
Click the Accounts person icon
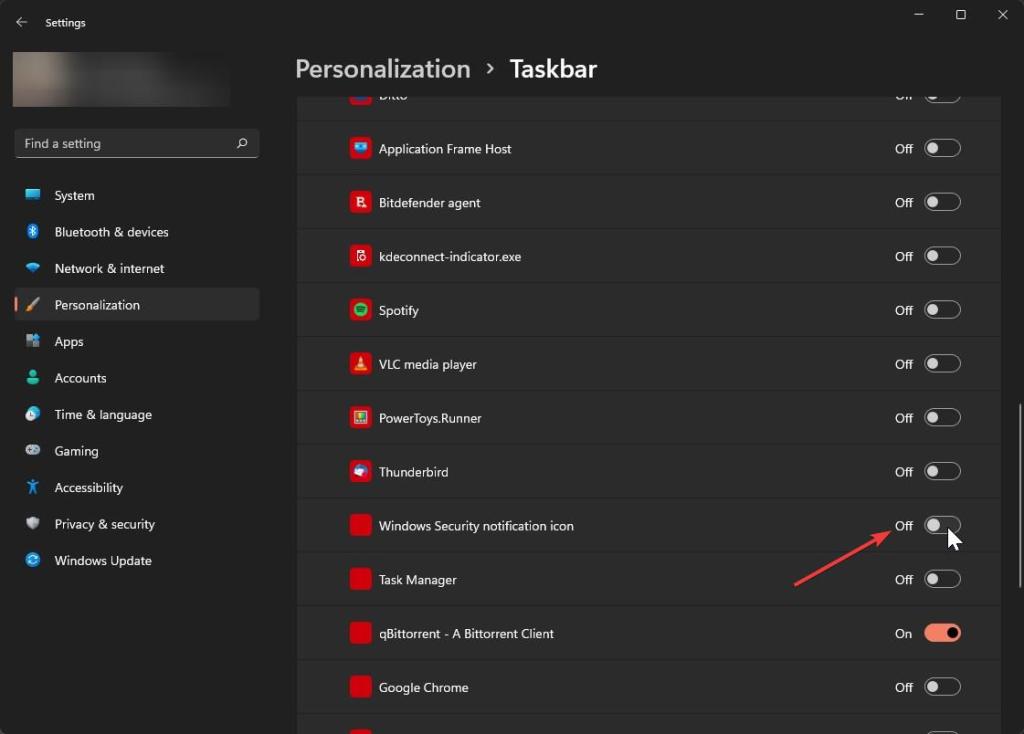tap(33, 377)
